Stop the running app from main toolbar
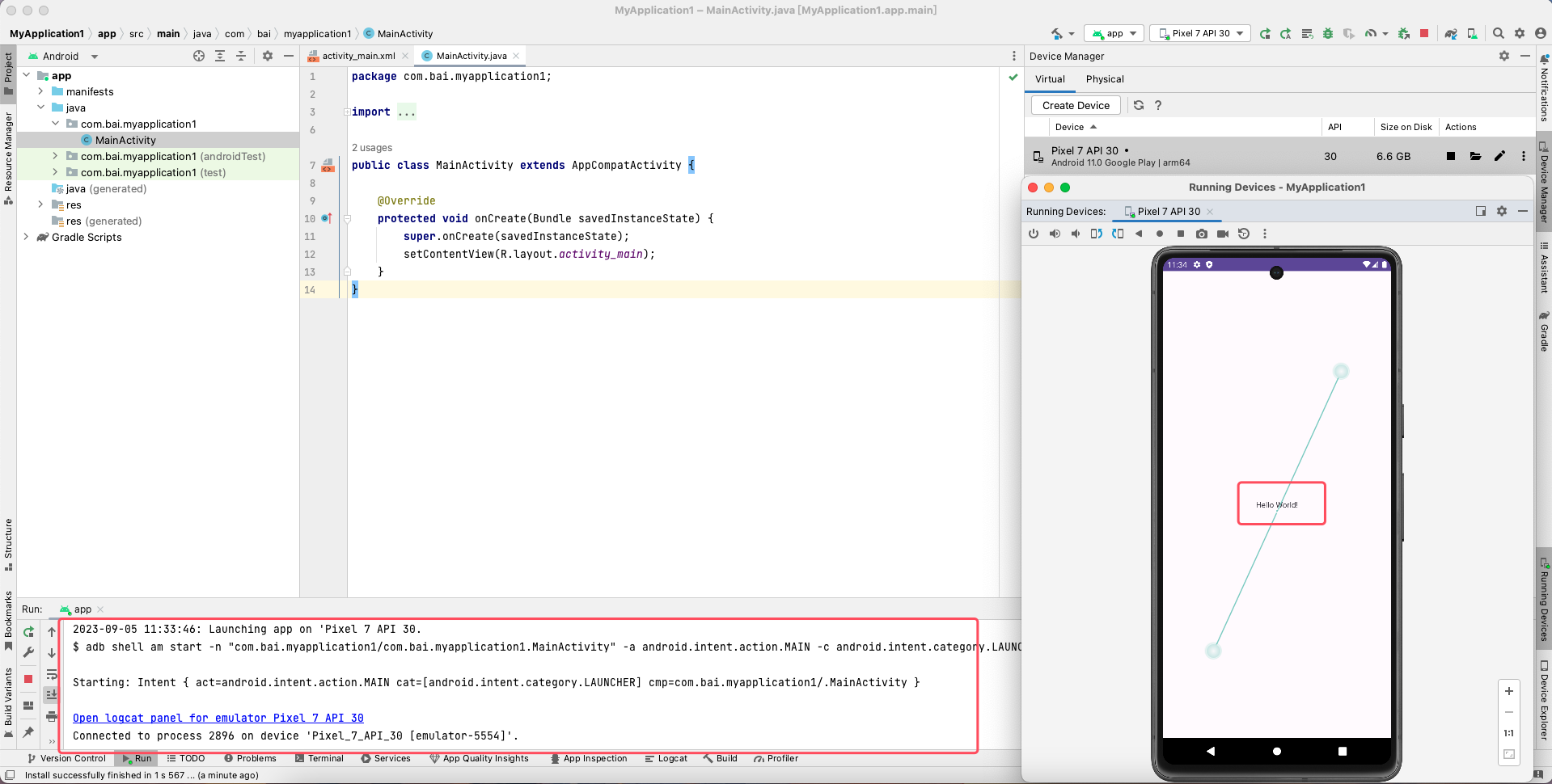1552x784 pixels. [x=1424, y=33]
